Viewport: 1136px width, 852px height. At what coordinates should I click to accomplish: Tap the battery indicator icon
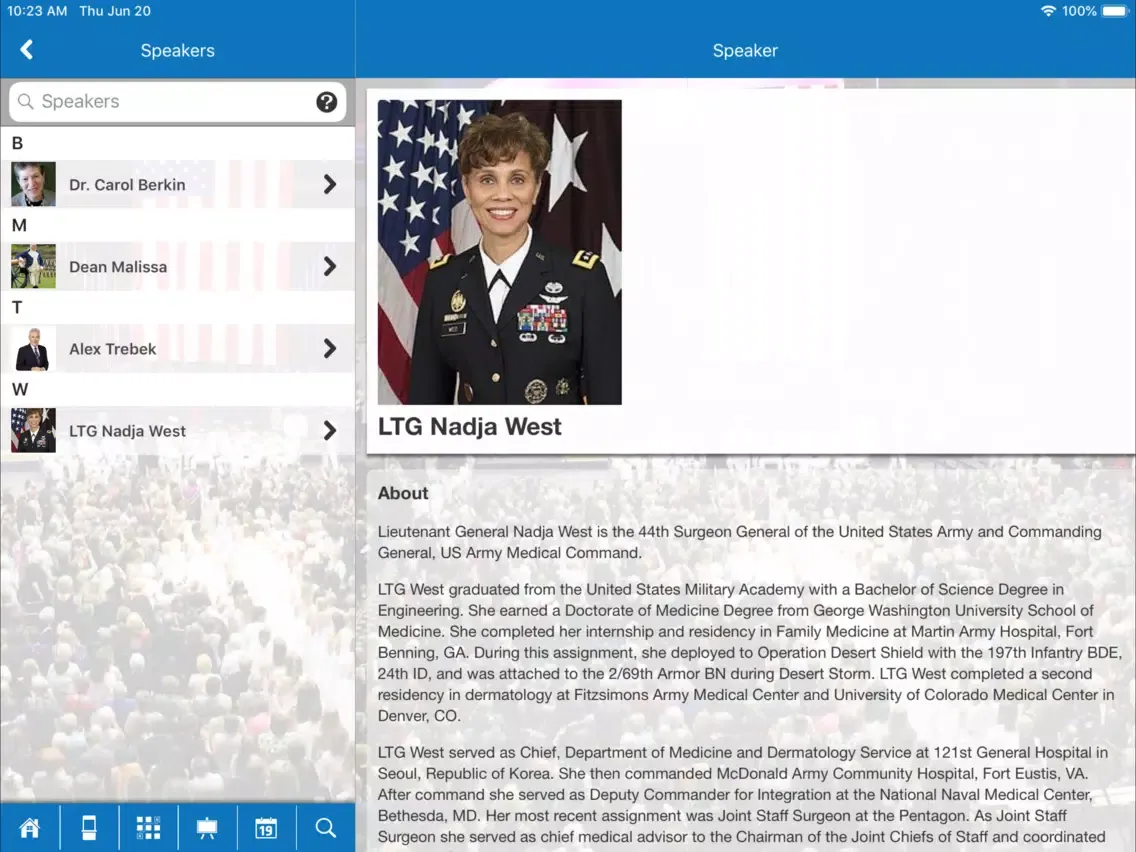1116,11
